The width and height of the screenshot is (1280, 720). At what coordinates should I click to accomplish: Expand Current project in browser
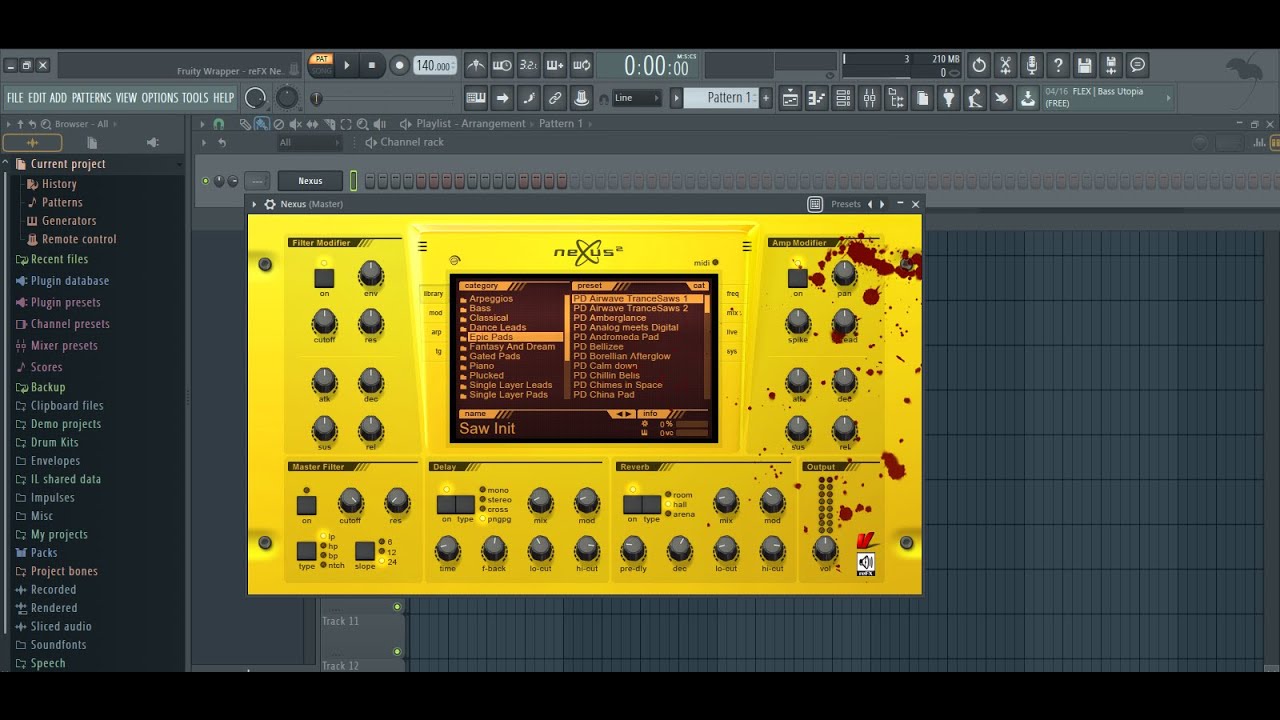pos(67,164)
